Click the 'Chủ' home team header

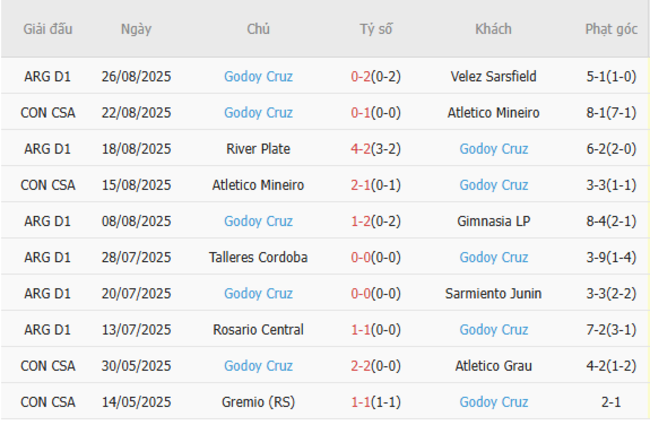pyautogui.click(x=258, y=29)
